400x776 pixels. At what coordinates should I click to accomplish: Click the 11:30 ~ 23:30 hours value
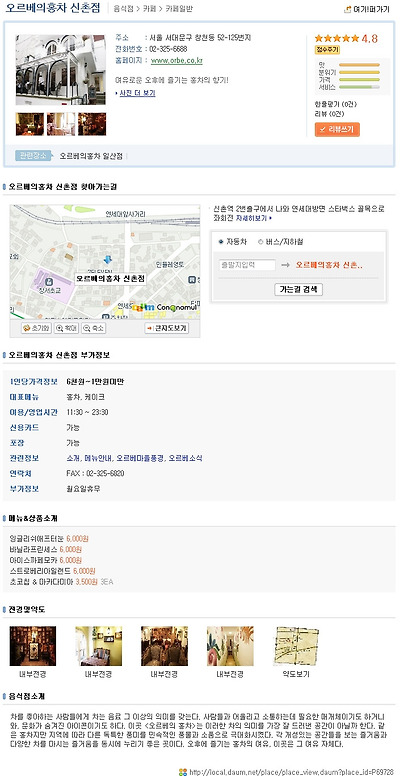pyautogui.click(x=87, y=412)
